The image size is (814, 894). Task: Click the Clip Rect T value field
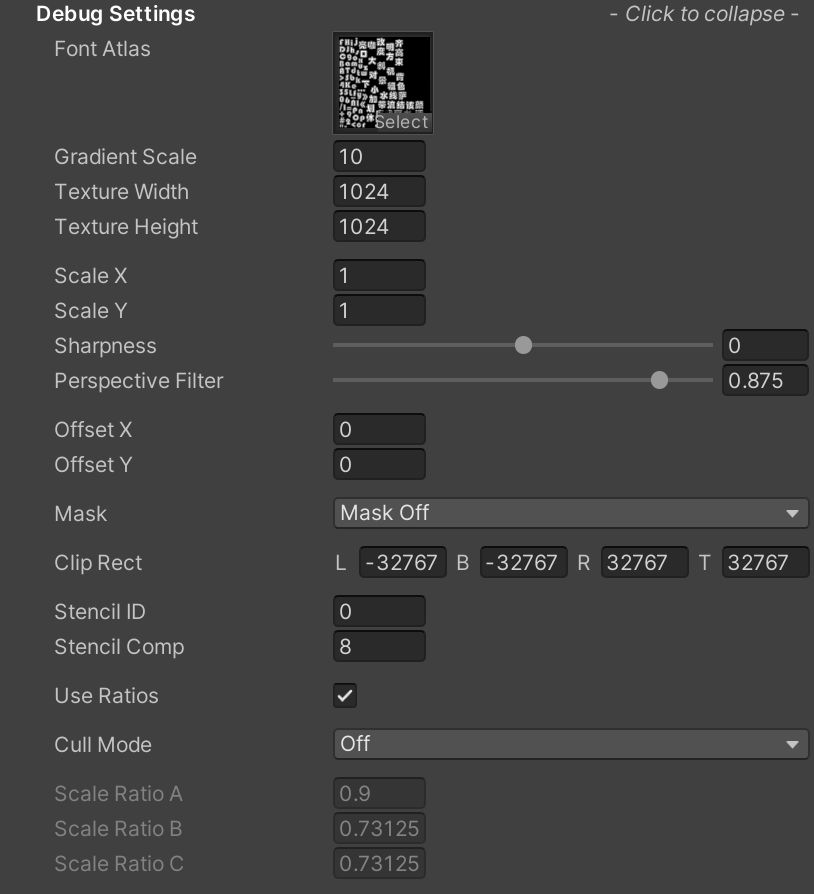766,562
